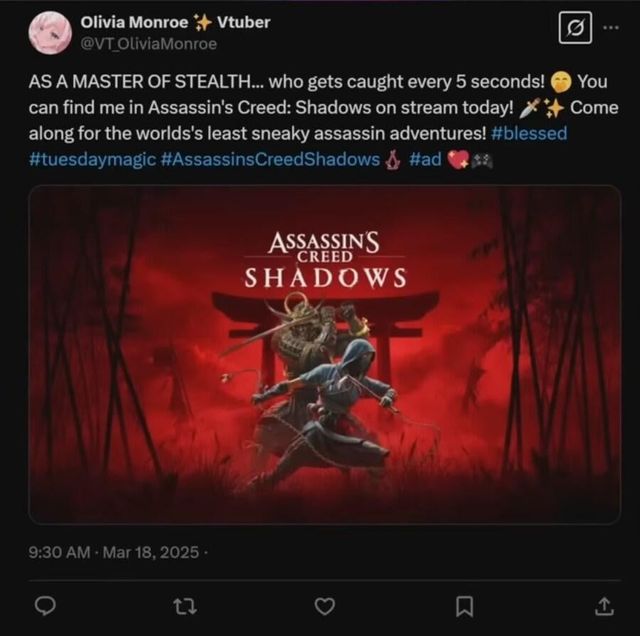640x636 pixels.
Task: Click the tweet text about stealth
Action: (323, 120)
